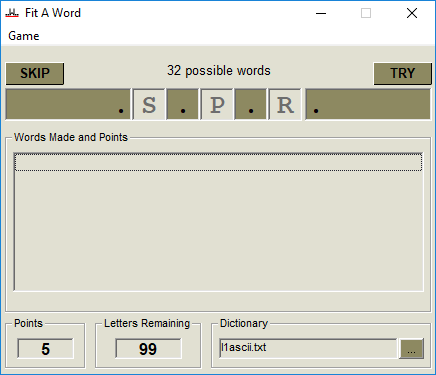Open dictionary browse button with ellipsis

[x=411, y=349]
